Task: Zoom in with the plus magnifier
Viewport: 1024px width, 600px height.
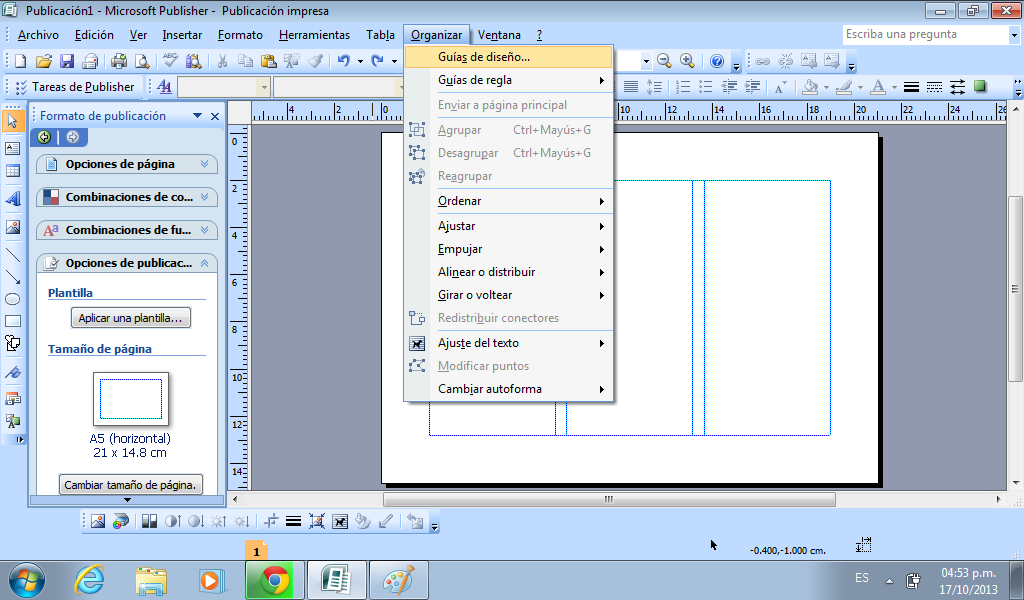Action: coord(687,61)
